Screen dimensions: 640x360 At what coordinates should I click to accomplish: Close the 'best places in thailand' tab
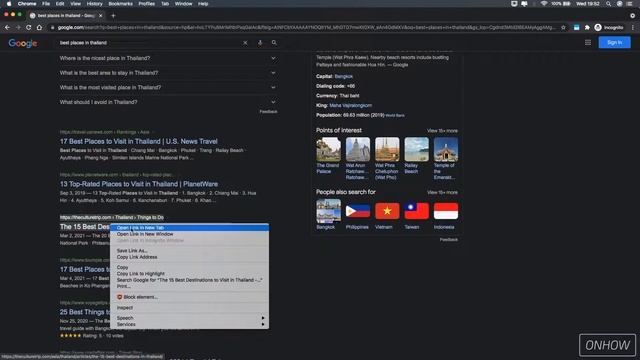[x=101, y=16]
